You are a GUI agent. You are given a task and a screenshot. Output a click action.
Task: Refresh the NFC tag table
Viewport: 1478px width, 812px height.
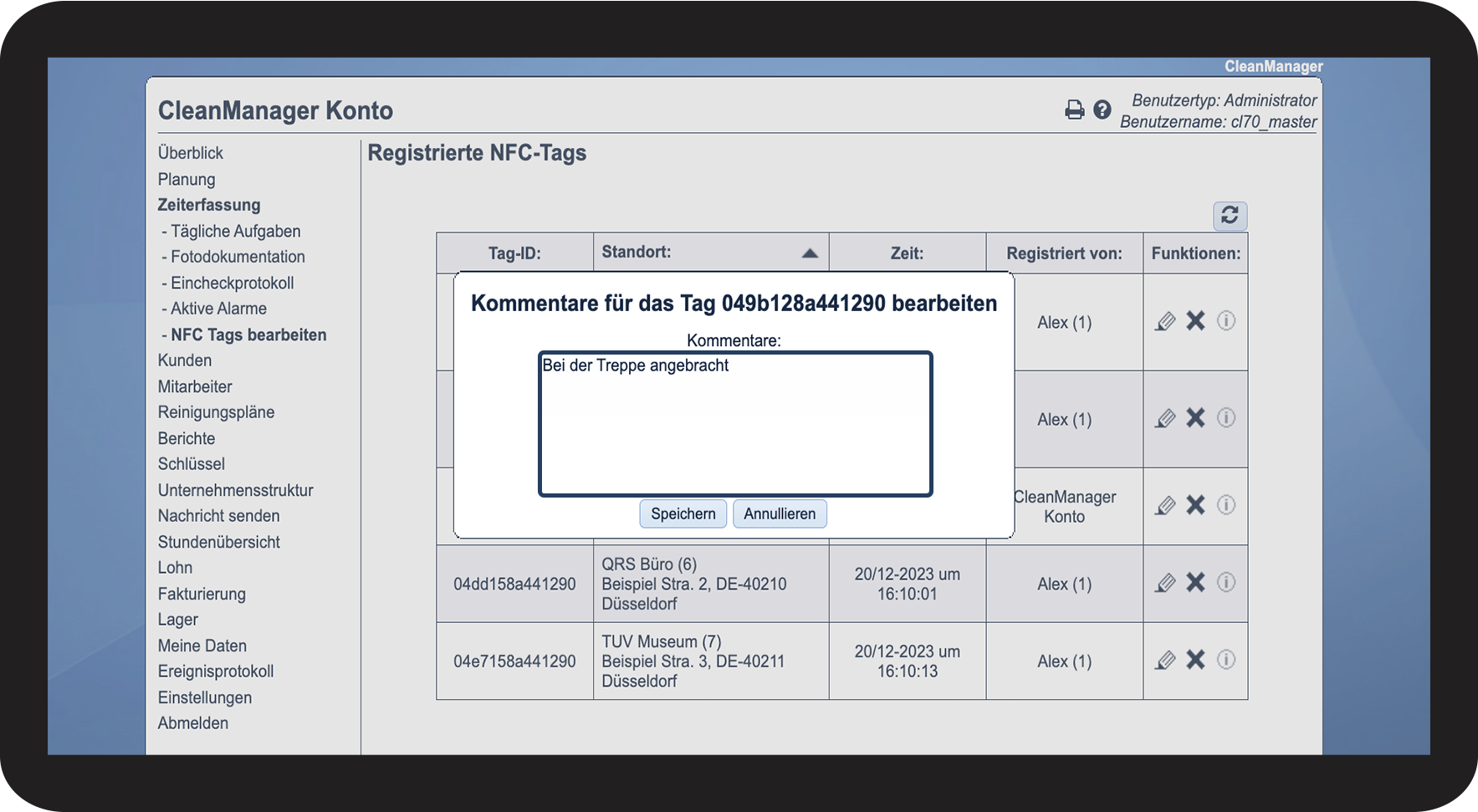(1230, 216)
